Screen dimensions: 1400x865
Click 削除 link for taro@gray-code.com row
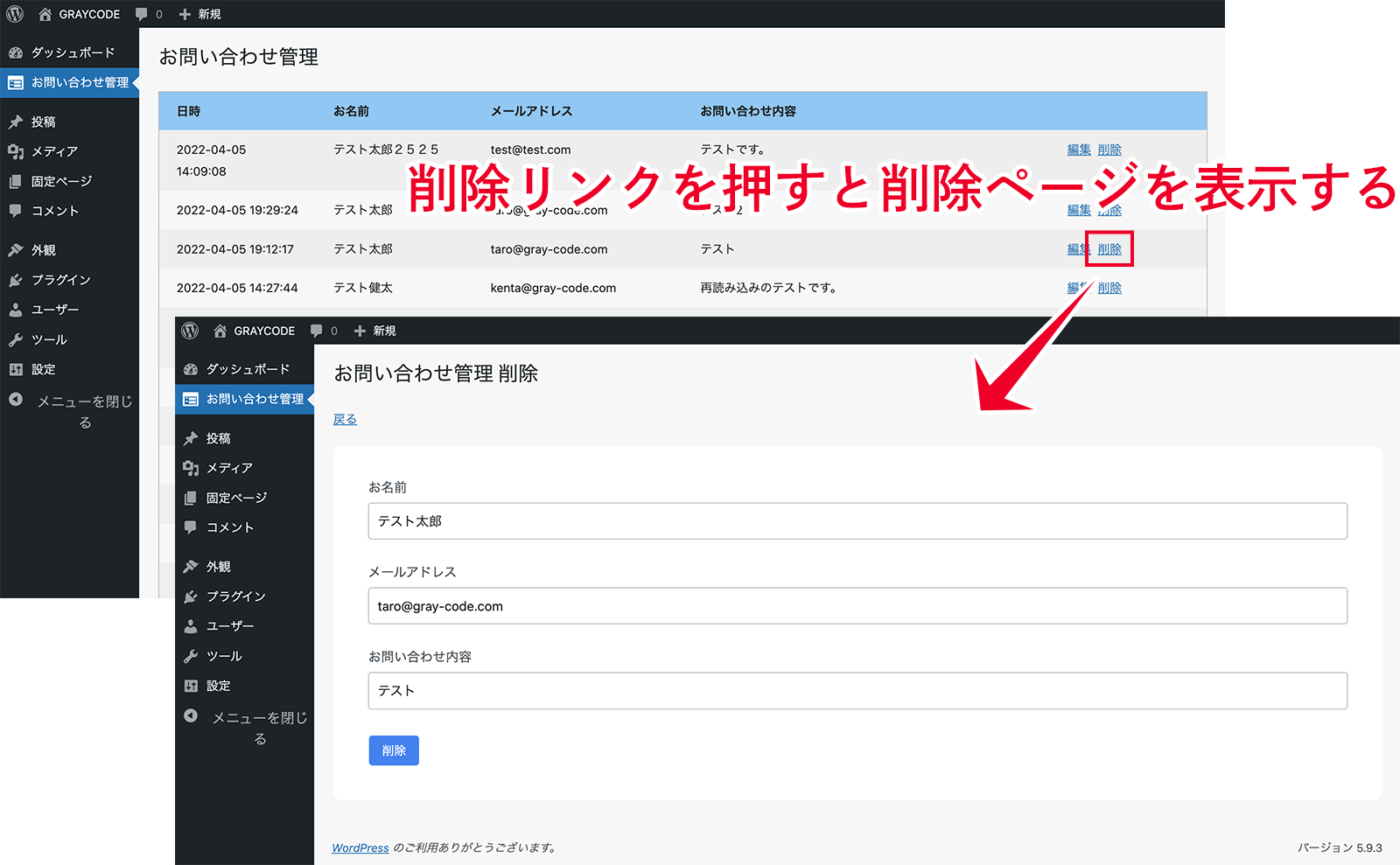1109,249
